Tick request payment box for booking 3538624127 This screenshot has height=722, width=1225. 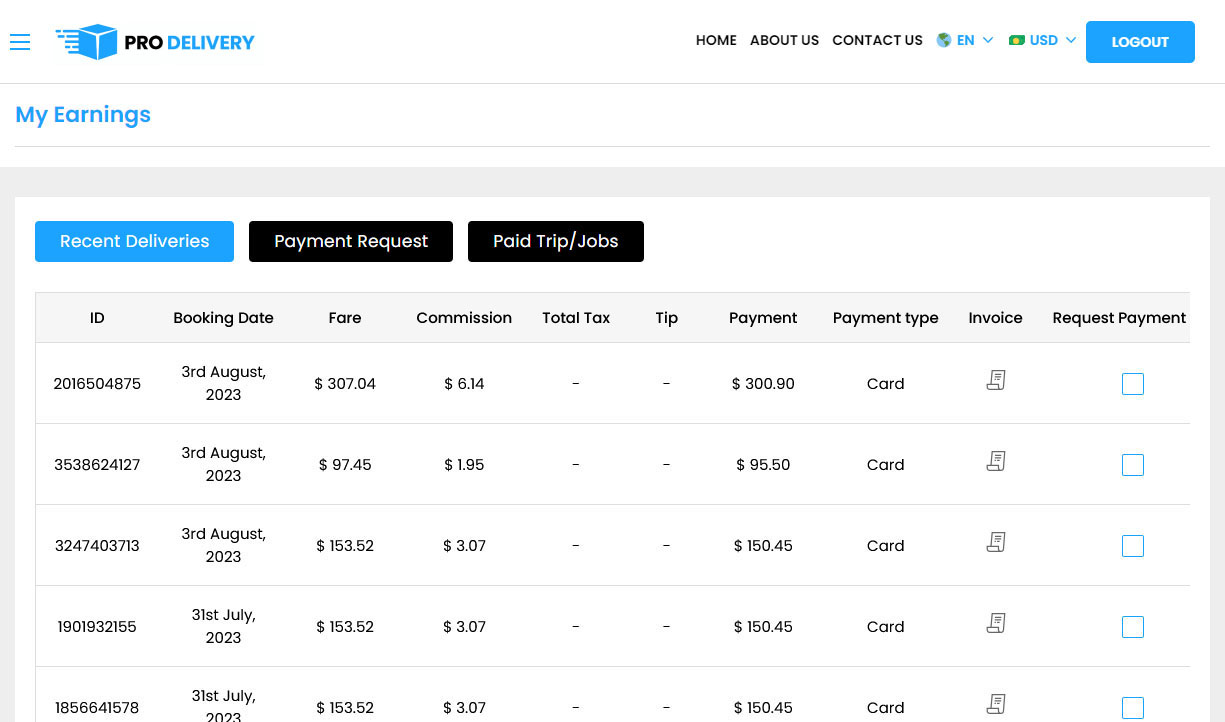(x=1132, y=465)
